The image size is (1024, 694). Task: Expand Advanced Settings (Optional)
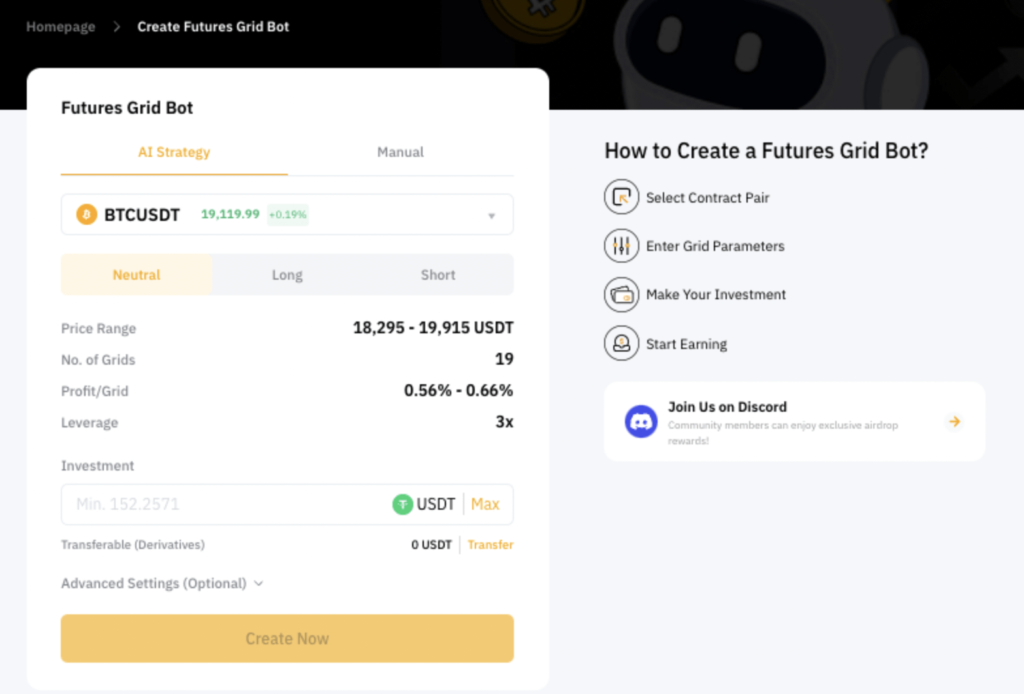point(162,583)
